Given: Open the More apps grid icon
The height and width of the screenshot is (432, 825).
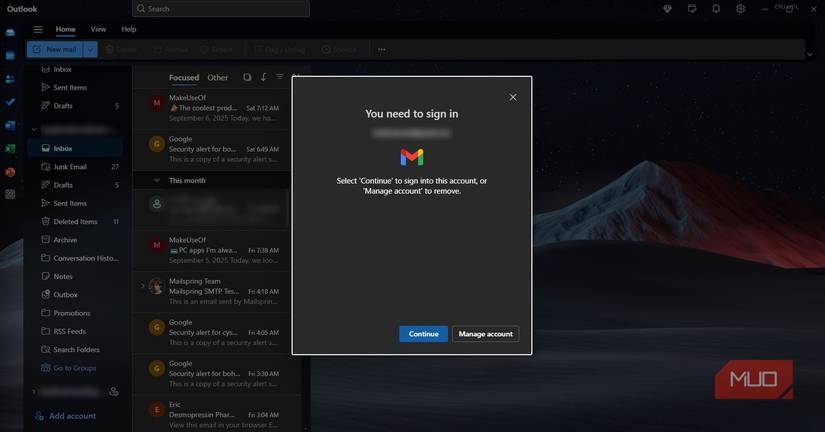Looking at the screenshot, I should tap(10, 194).
